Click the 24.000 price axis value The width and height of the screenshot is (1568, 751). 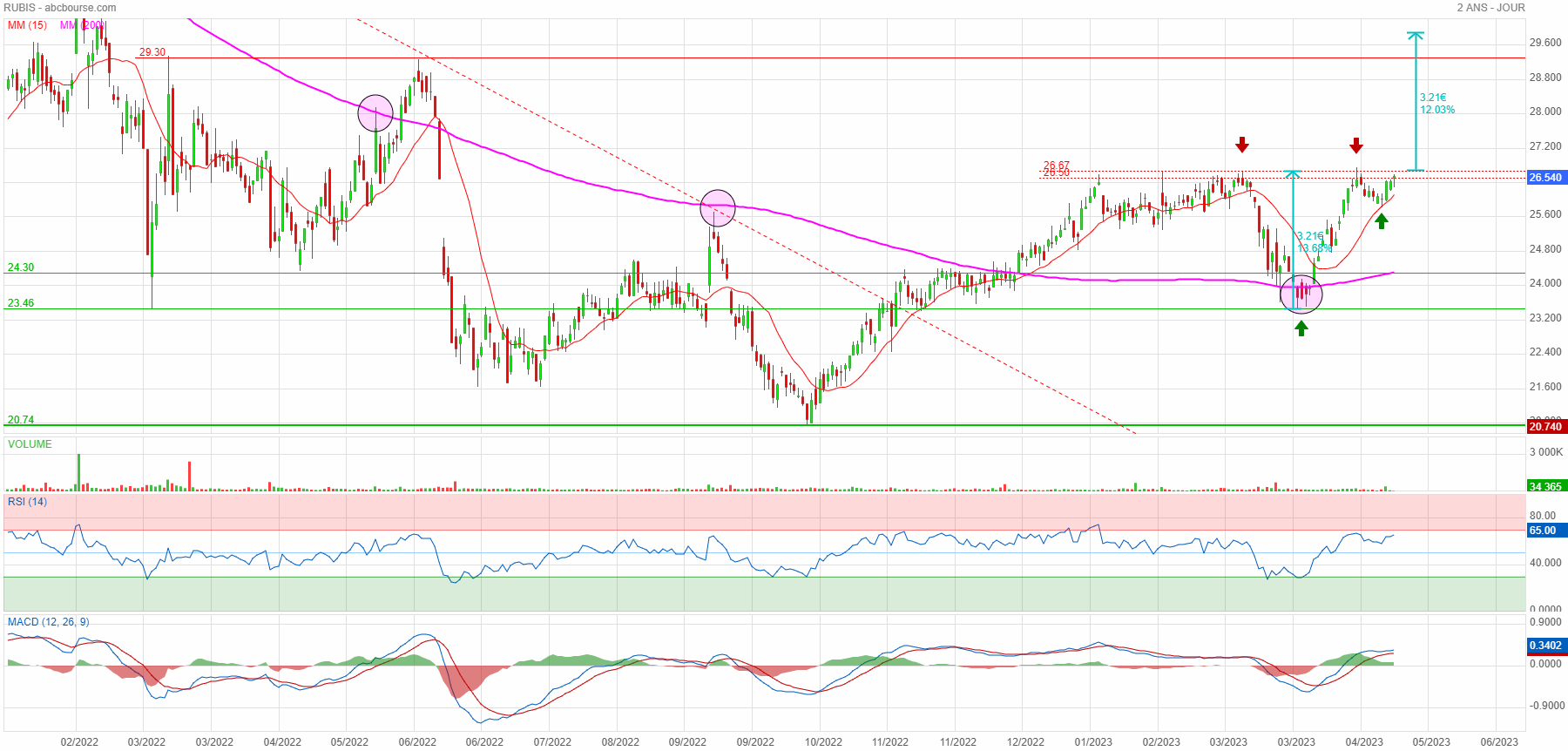[1546, 283]
